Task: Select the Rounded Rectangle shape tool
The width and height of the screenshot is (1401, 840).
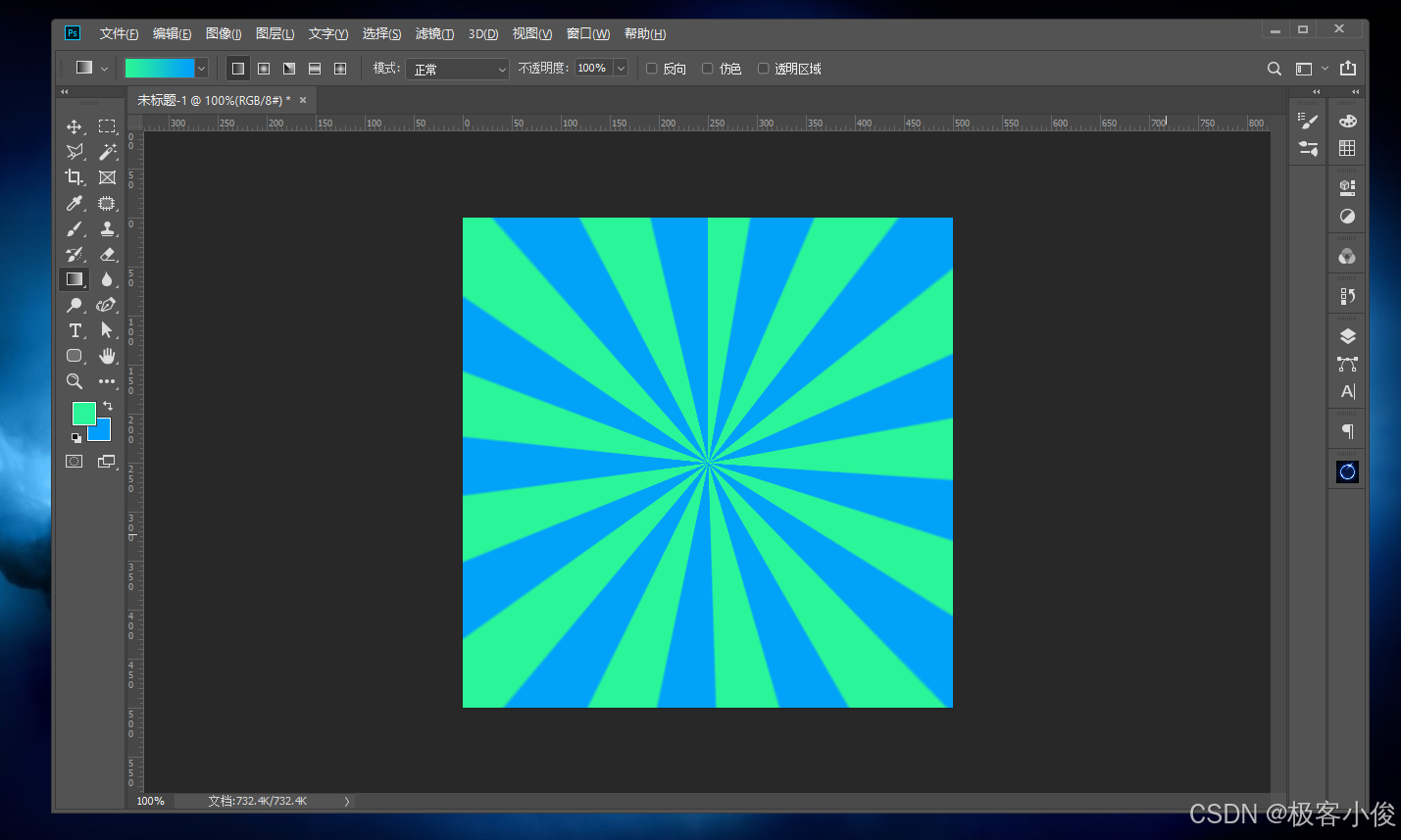Action: (x=75, y=356)
